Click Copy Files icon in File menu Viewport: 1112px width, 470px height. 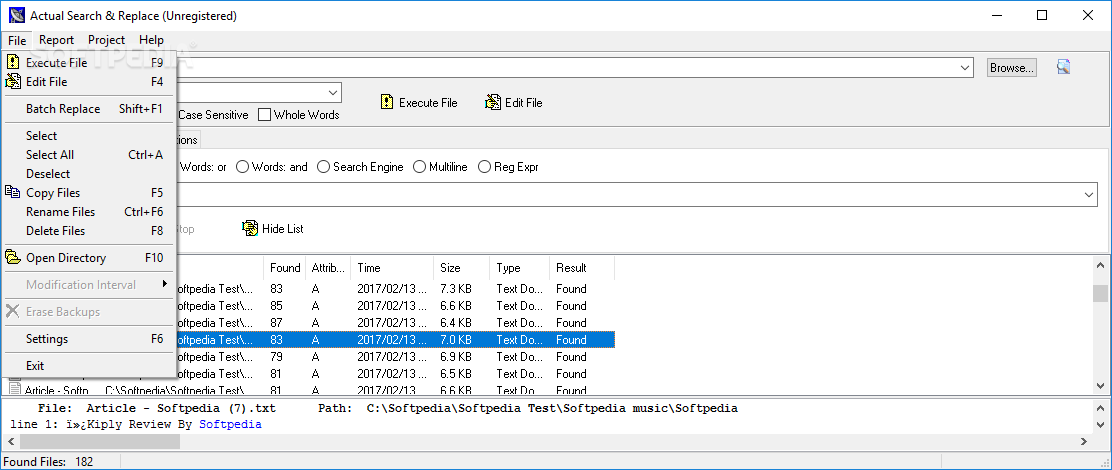[13, 192]
